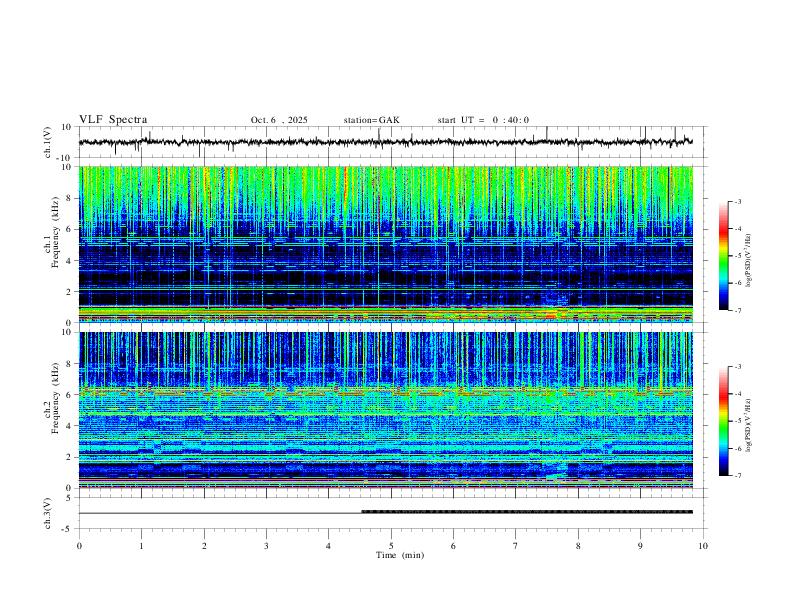This screenshot has height=612, width=792.
Task: Click the x-axis tick label "2"
Action: coord(204,546)
